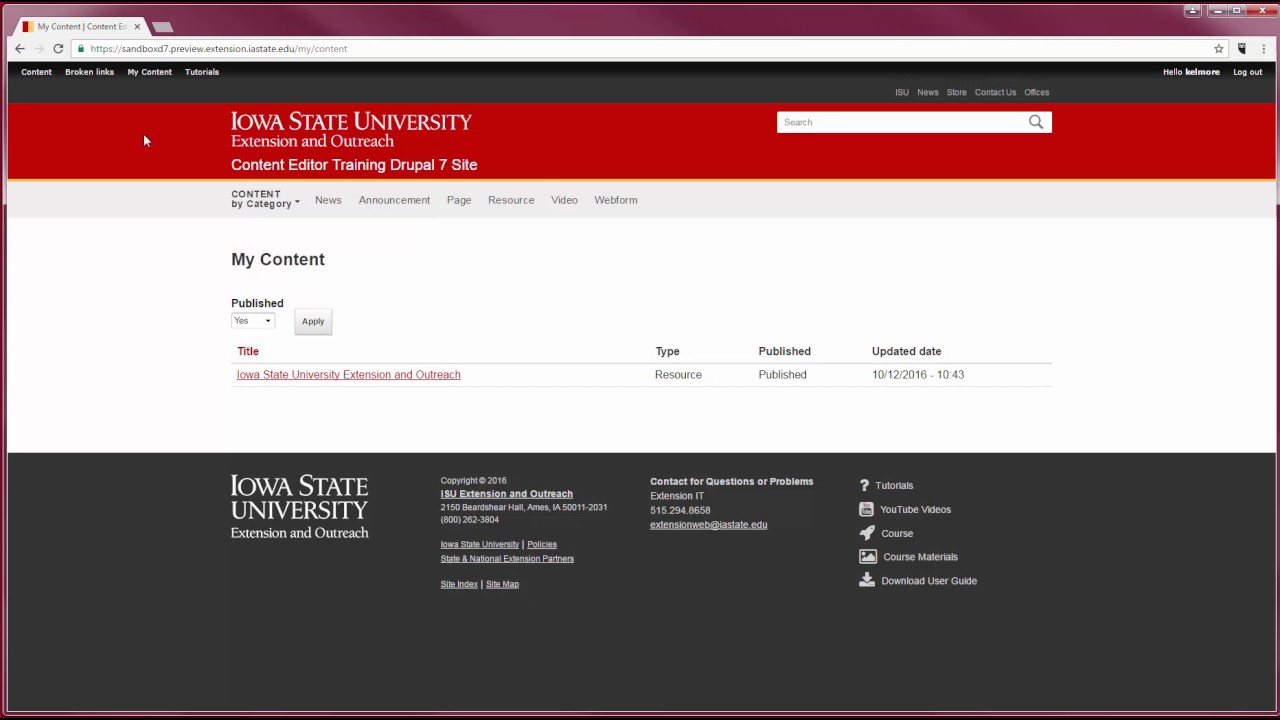The image size is (1280, 720).
Task: Open the Chrome three-dot menu
Action: (1264, 49)
